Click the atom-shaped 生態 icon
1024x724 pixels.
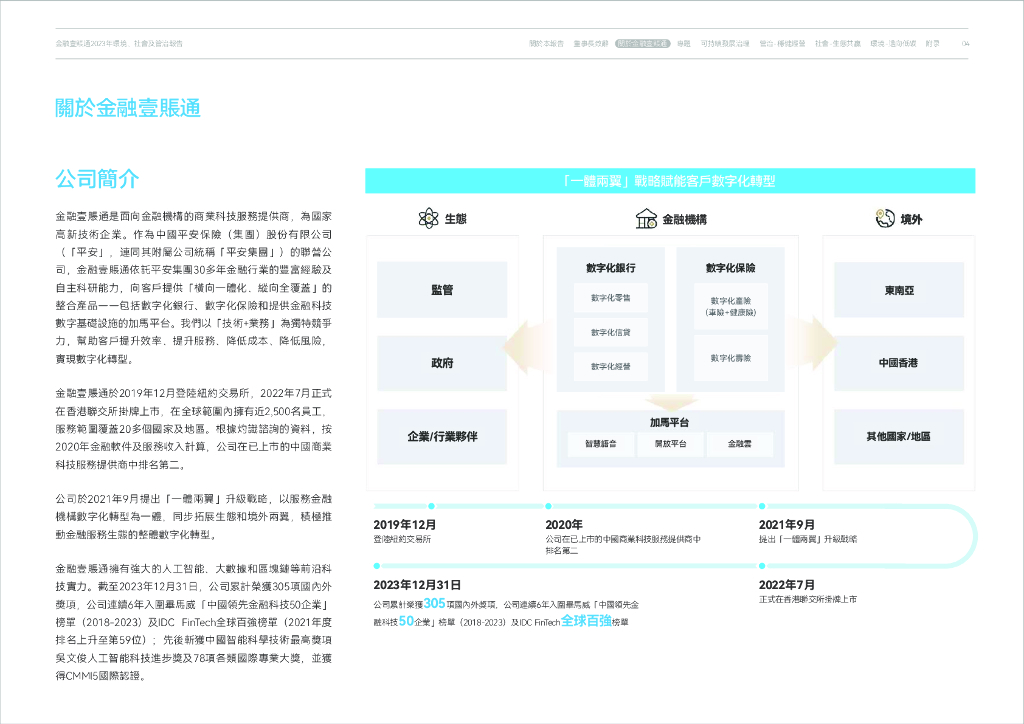[x=428, y=218]
